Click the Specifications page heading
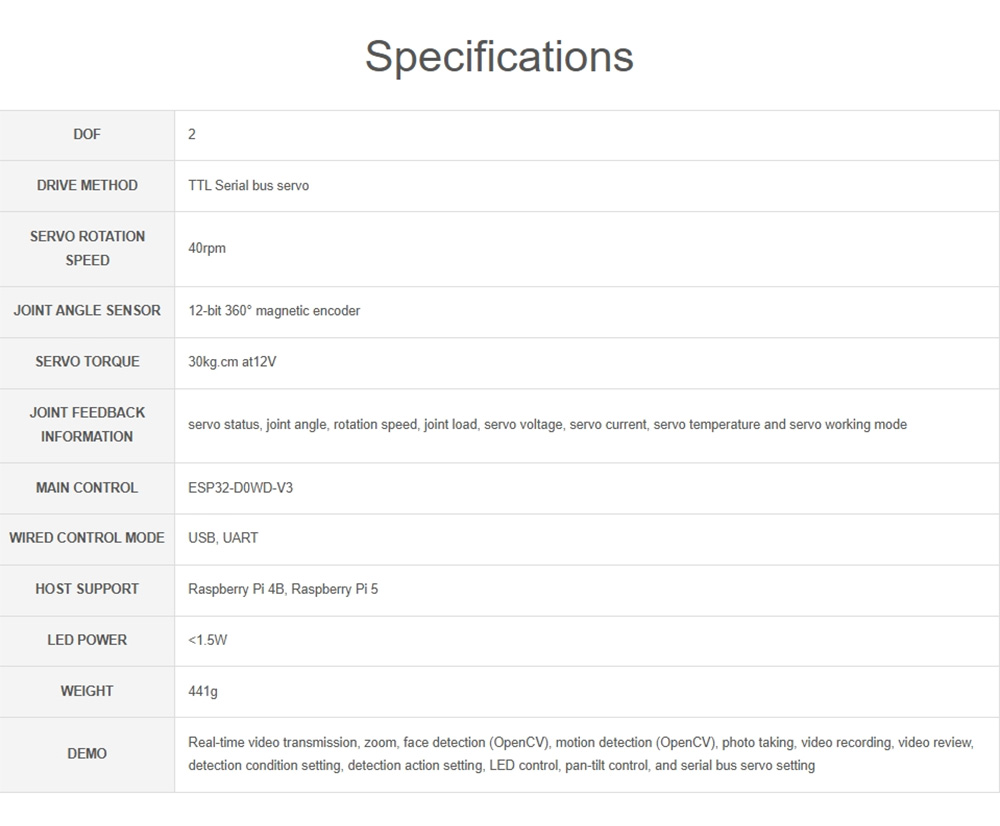This screenshot has width=1000, height=826. click(x=499, y=56)
